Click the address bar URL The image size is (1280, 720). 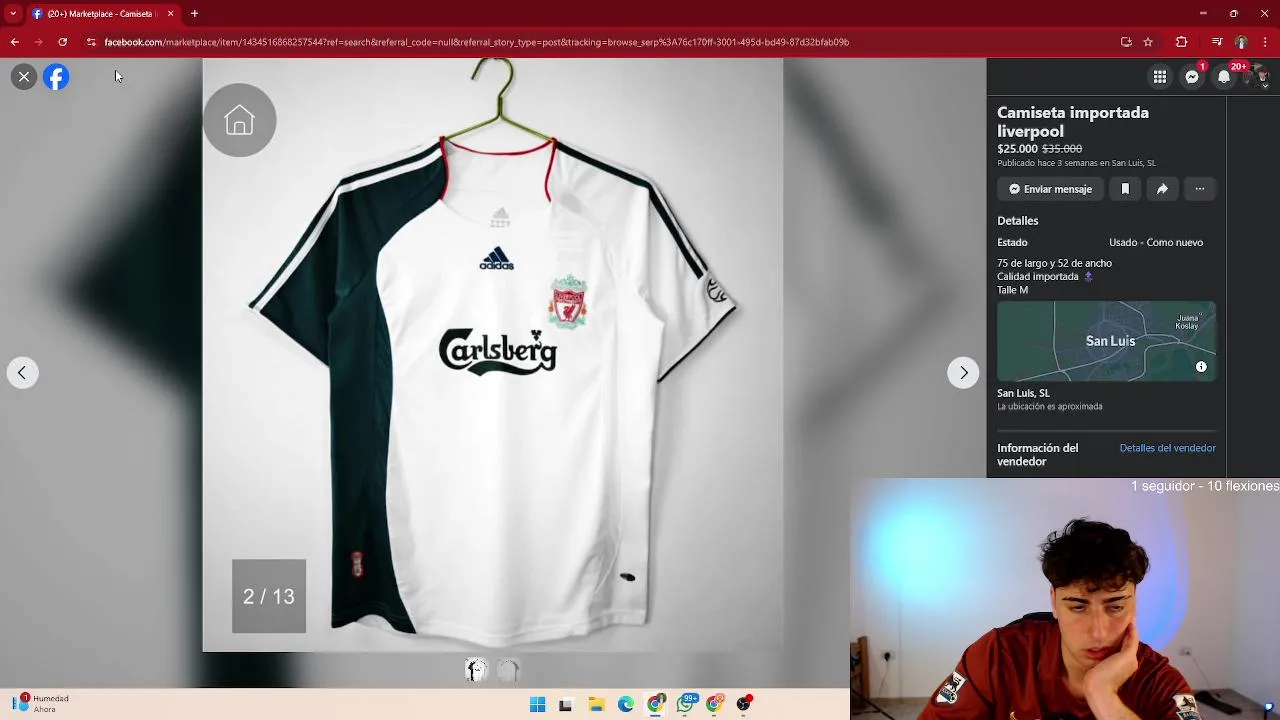click(x=477, y=42)
